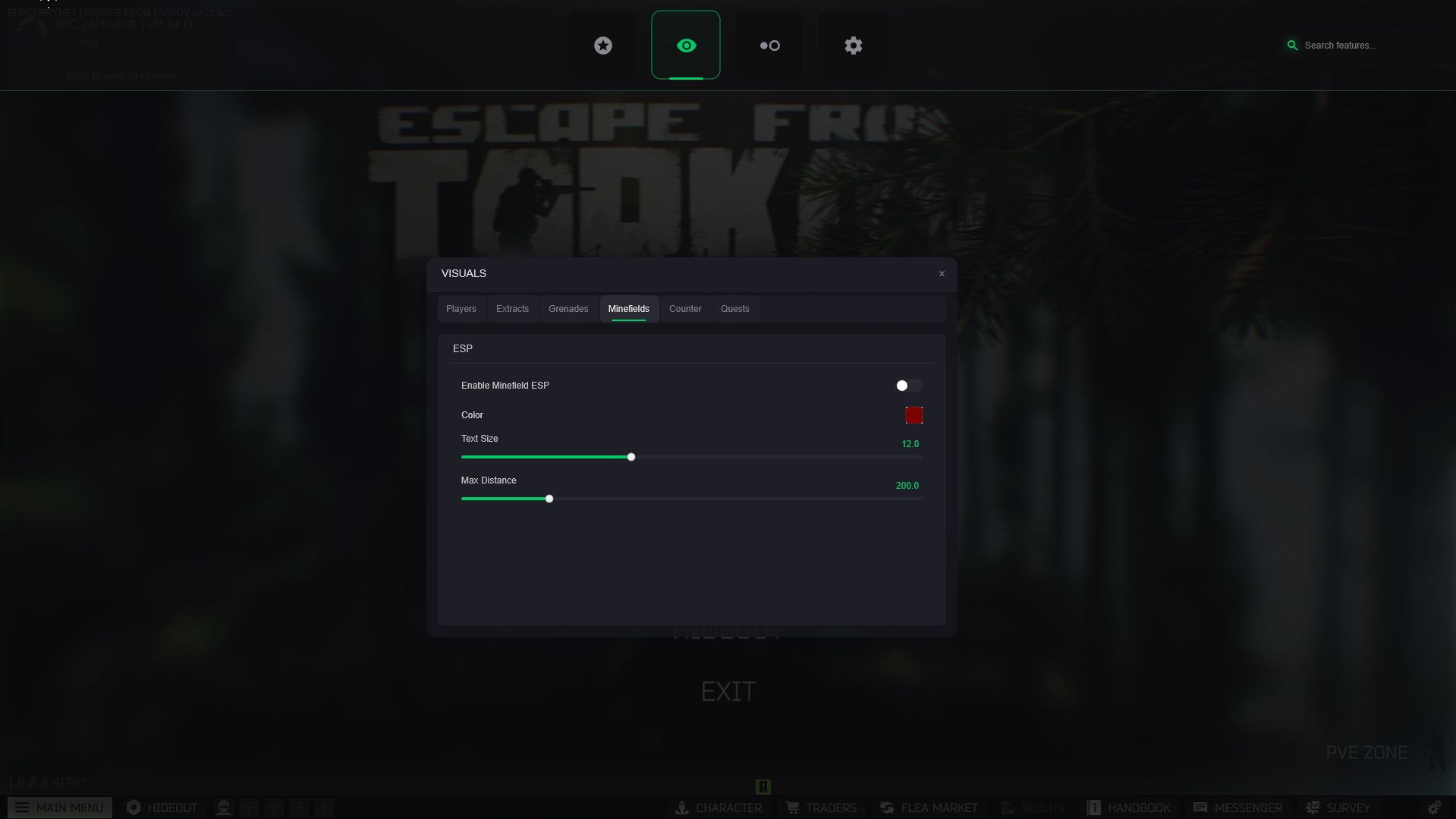Click the red Color swatch

pyautogui.click(x=914, y=415)
